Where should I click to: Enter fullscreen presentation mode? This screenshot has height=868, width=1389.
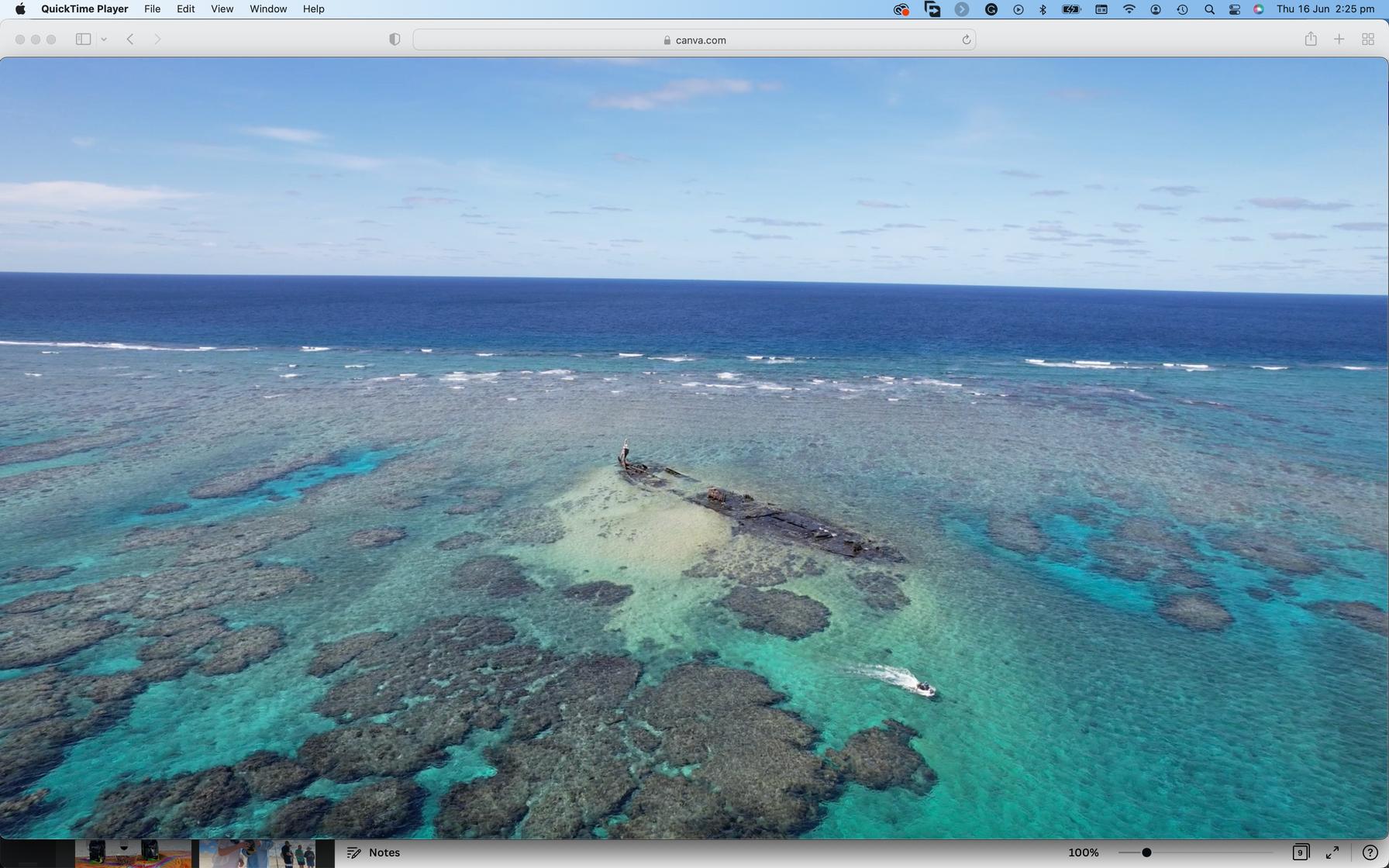click(x=1332, y=852)
